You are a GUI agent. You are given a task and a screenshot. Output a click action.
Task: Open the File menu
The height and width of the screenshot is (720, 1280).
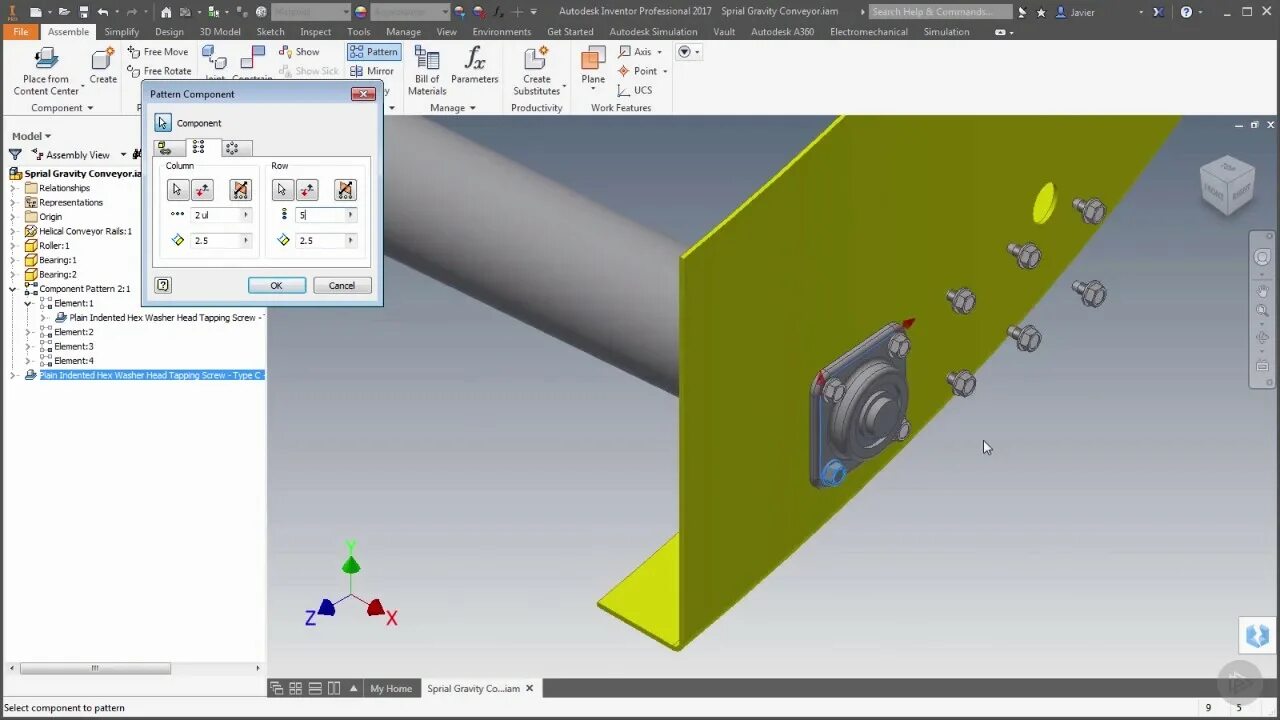point(21,32)
